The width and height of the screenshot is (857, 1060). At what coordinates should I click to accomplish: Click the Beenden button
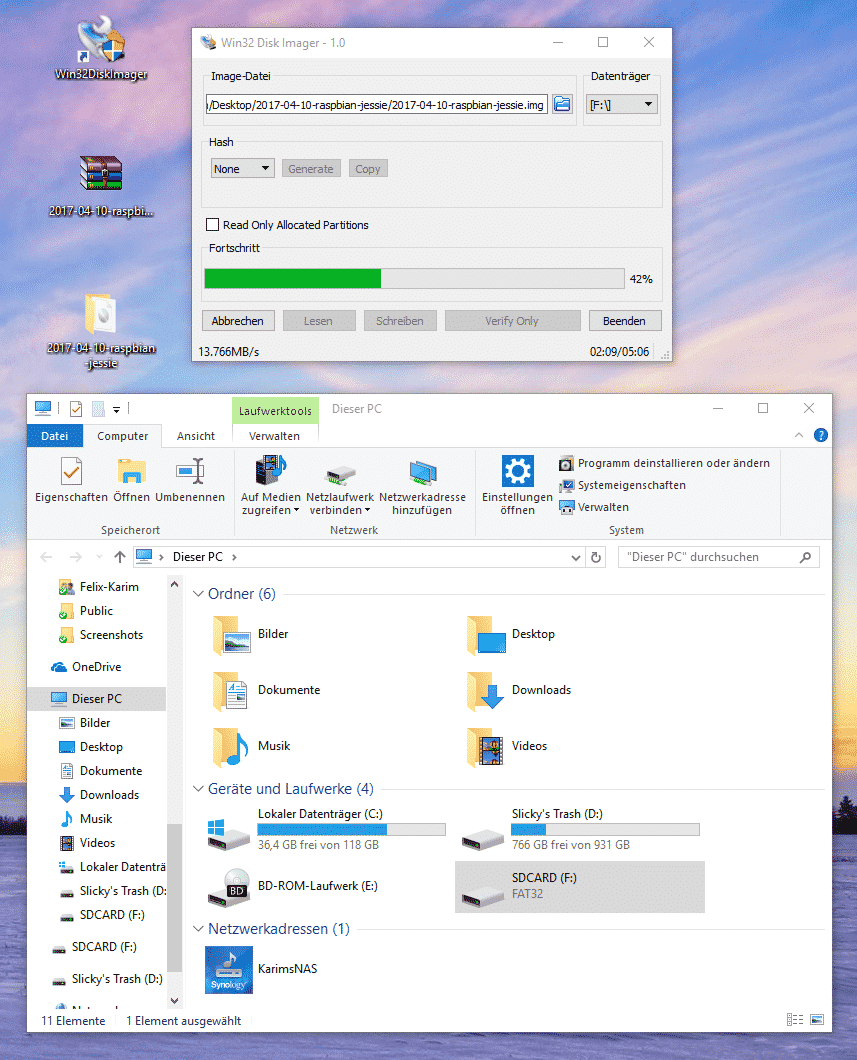click(x=624, y=321)
